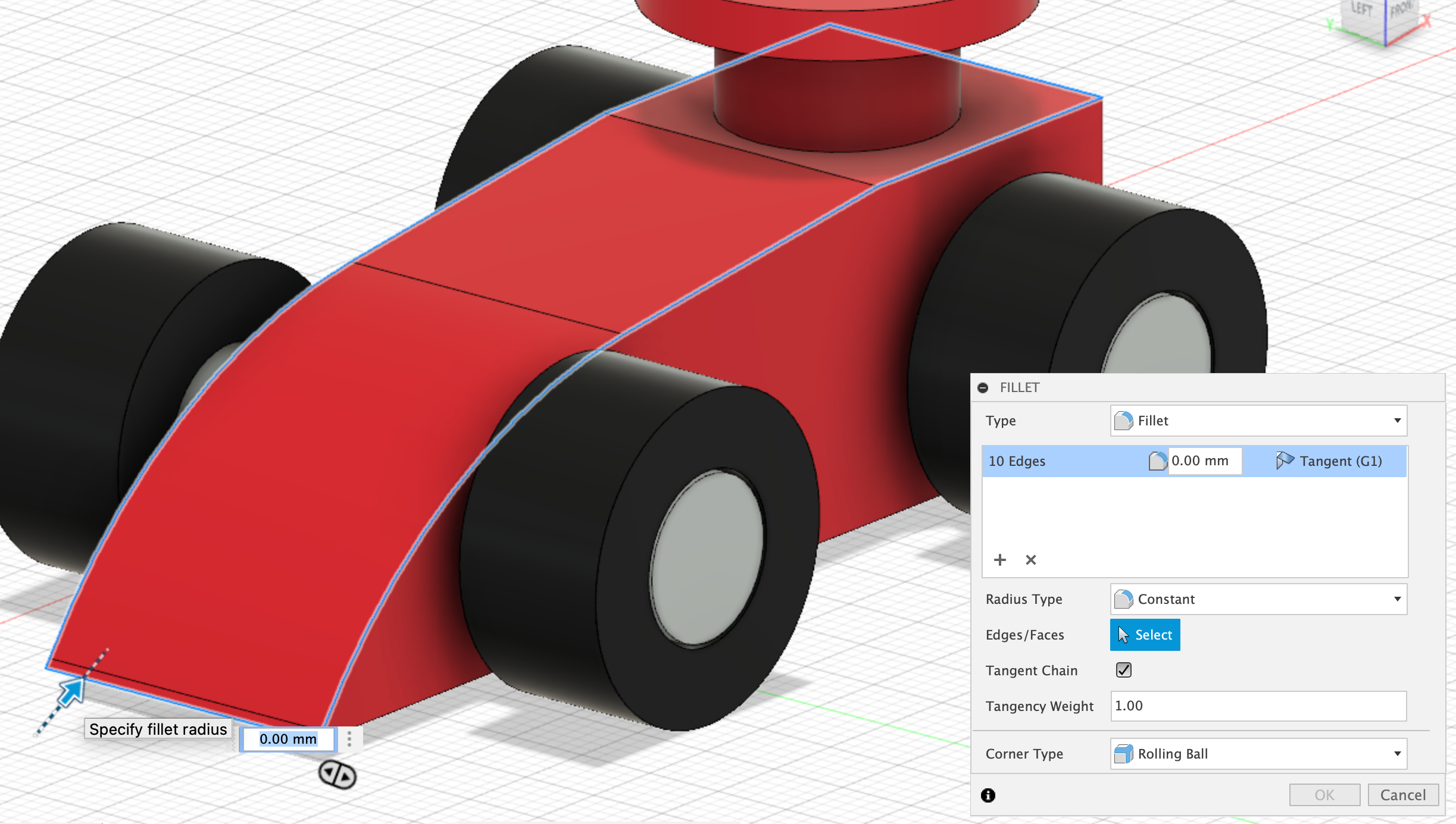Viewport: 1456px width, 824px height.
Task: Click the blue fillet radius arrow manipulator
Action: tap(72, 693)
